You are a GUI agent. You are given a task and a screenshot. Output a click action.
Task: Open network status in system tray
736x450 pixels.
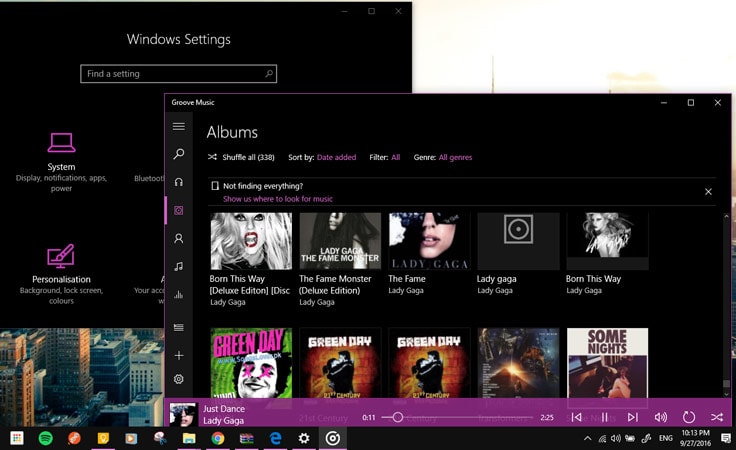pyautogui.click(x=602, y=438)
